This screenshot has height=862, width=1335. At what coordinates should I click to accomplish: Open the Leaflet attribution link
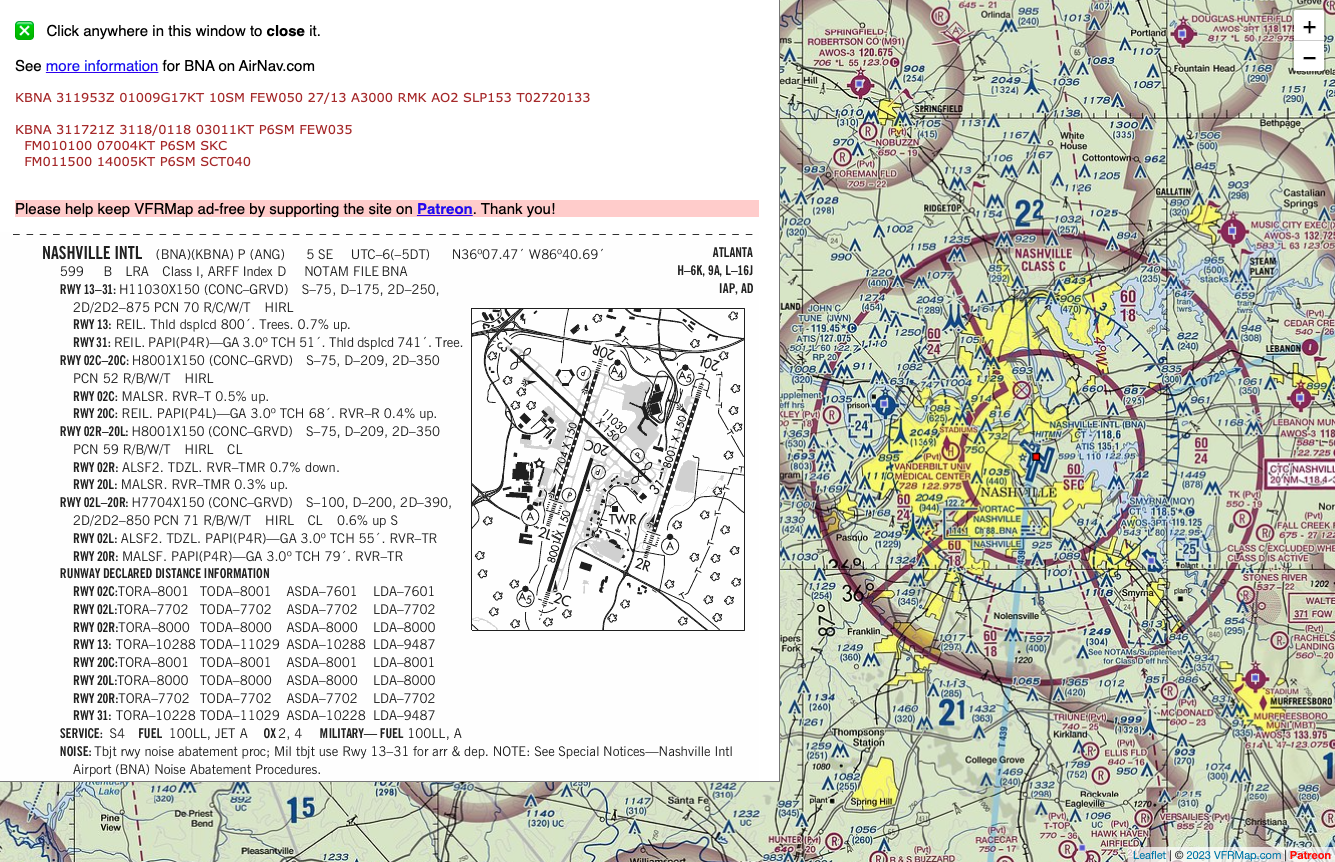point(1149,855)
